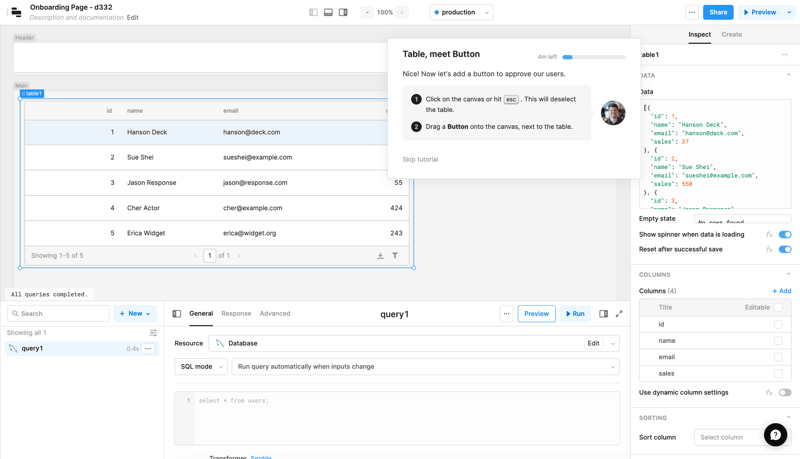This screenshot has height=459, width=800.
Task: Open the help chat bubble
Action: coord(775,435)
